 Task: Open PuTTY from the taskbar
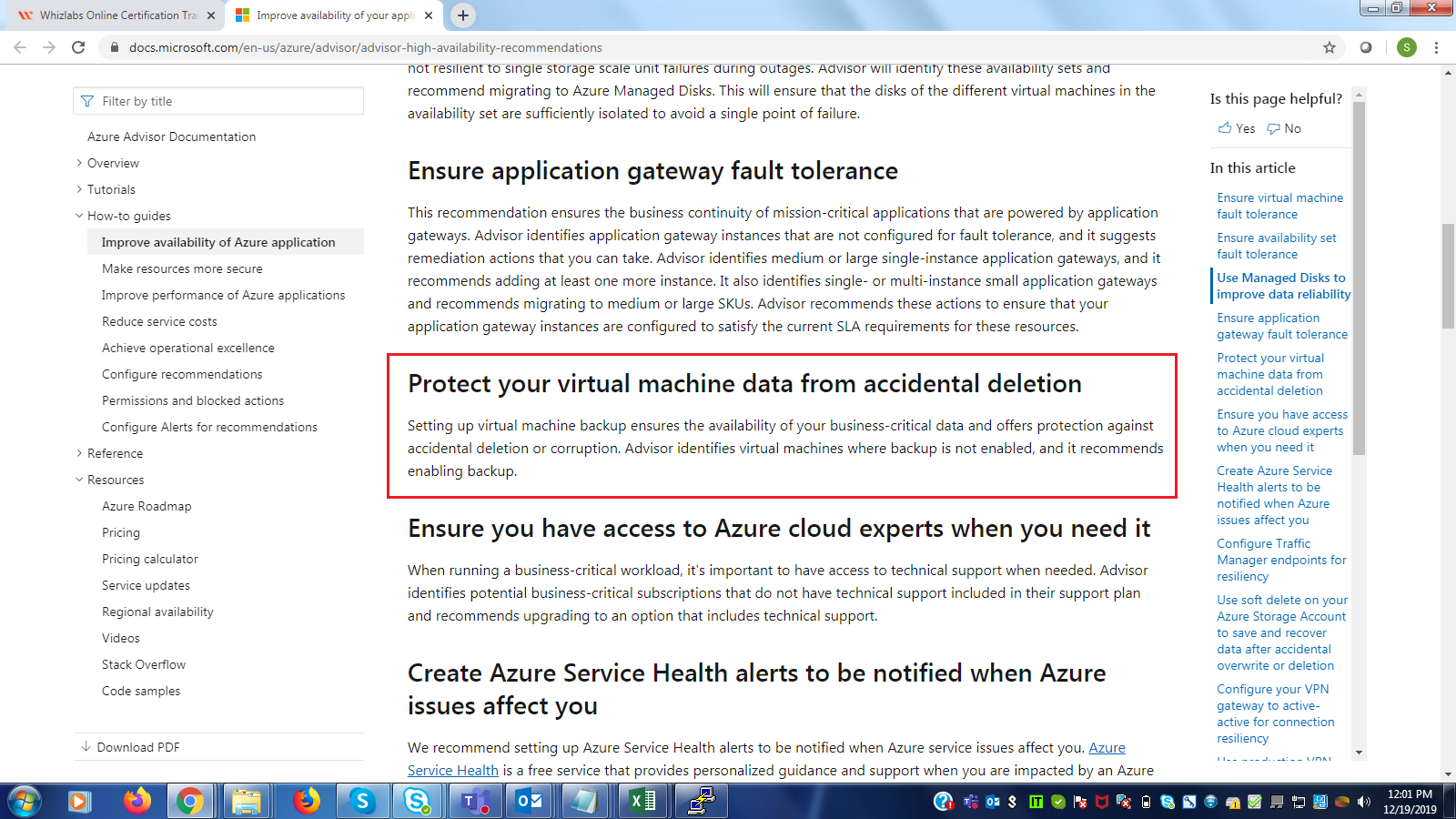tap(701, 801)
